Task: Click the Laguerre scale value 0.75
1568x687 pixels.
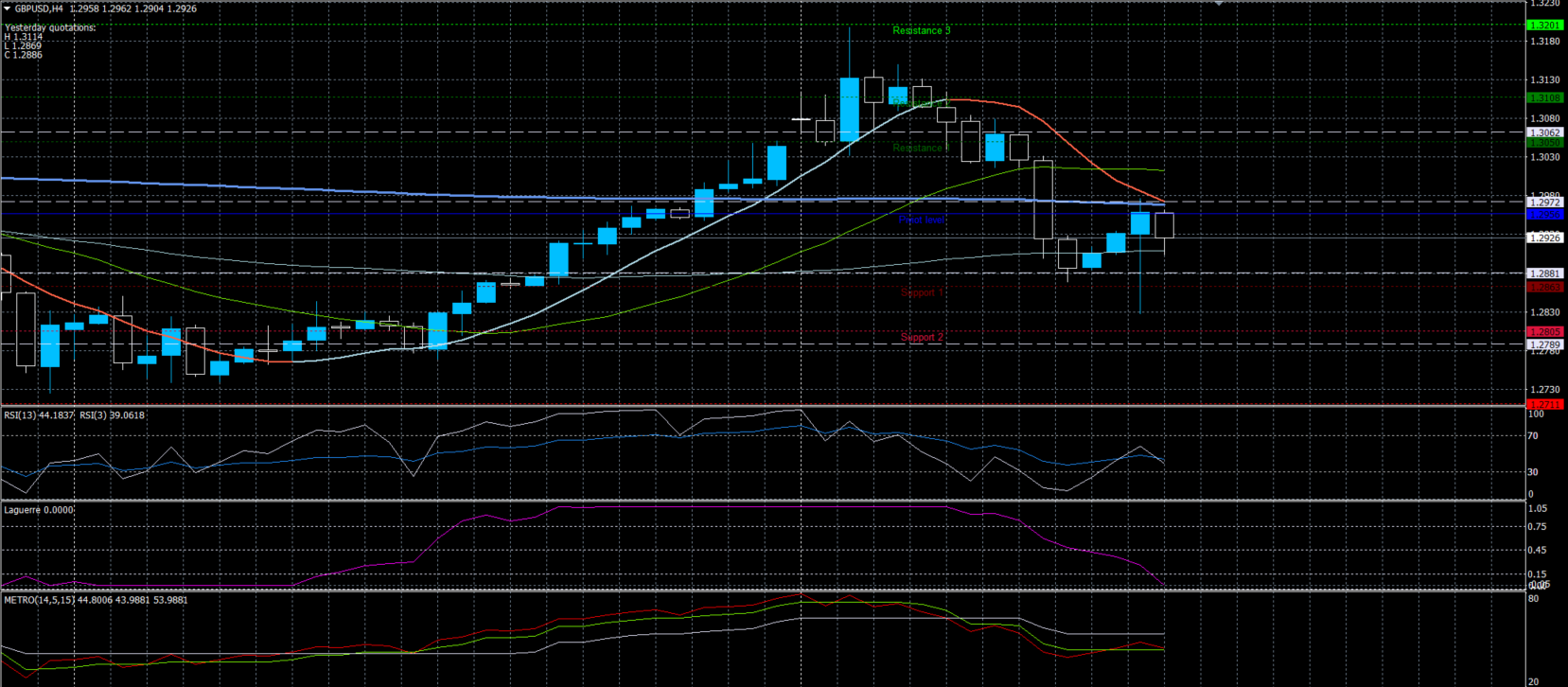Action: 1538,527
